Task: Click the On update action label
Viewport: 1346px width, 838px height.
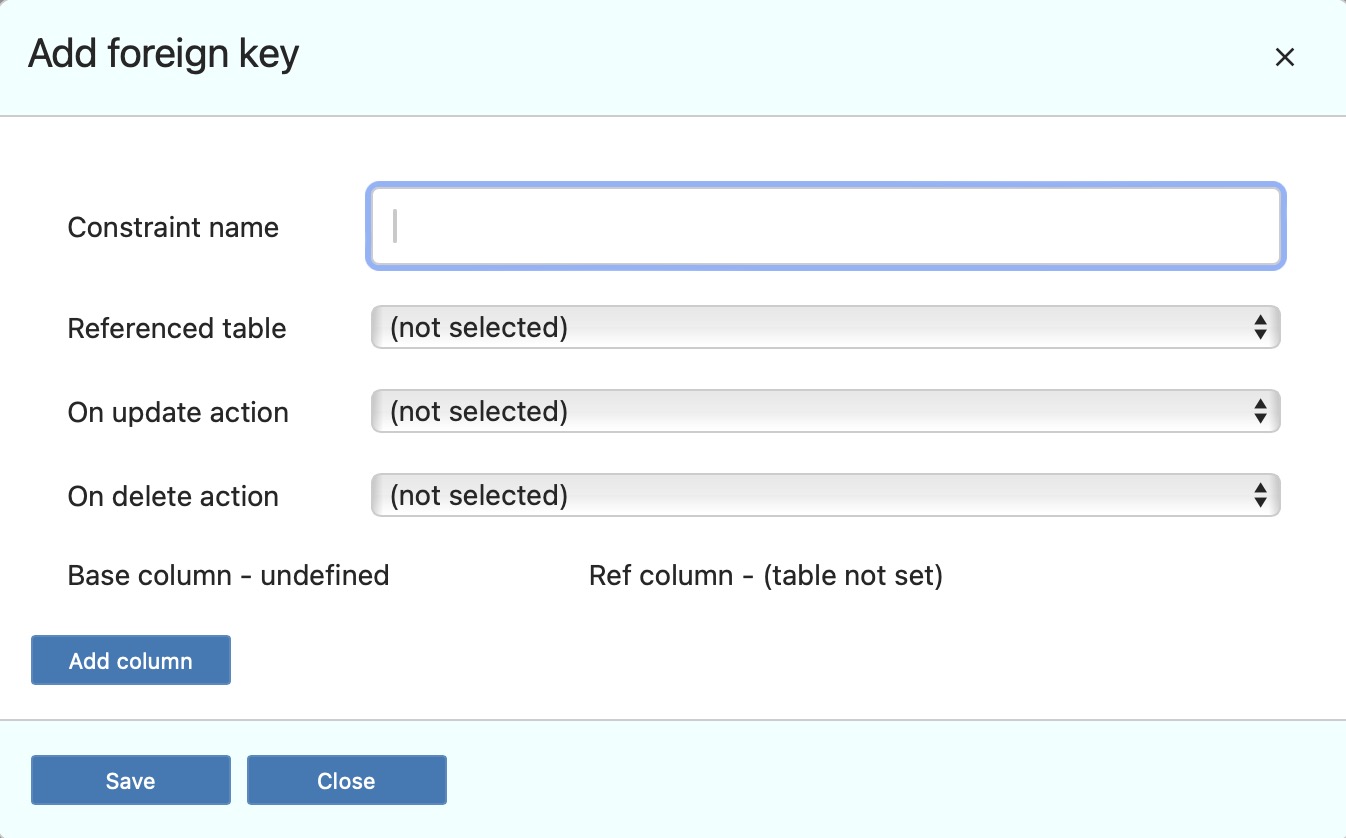Action: pyautogui.click(x=178, y=413)
